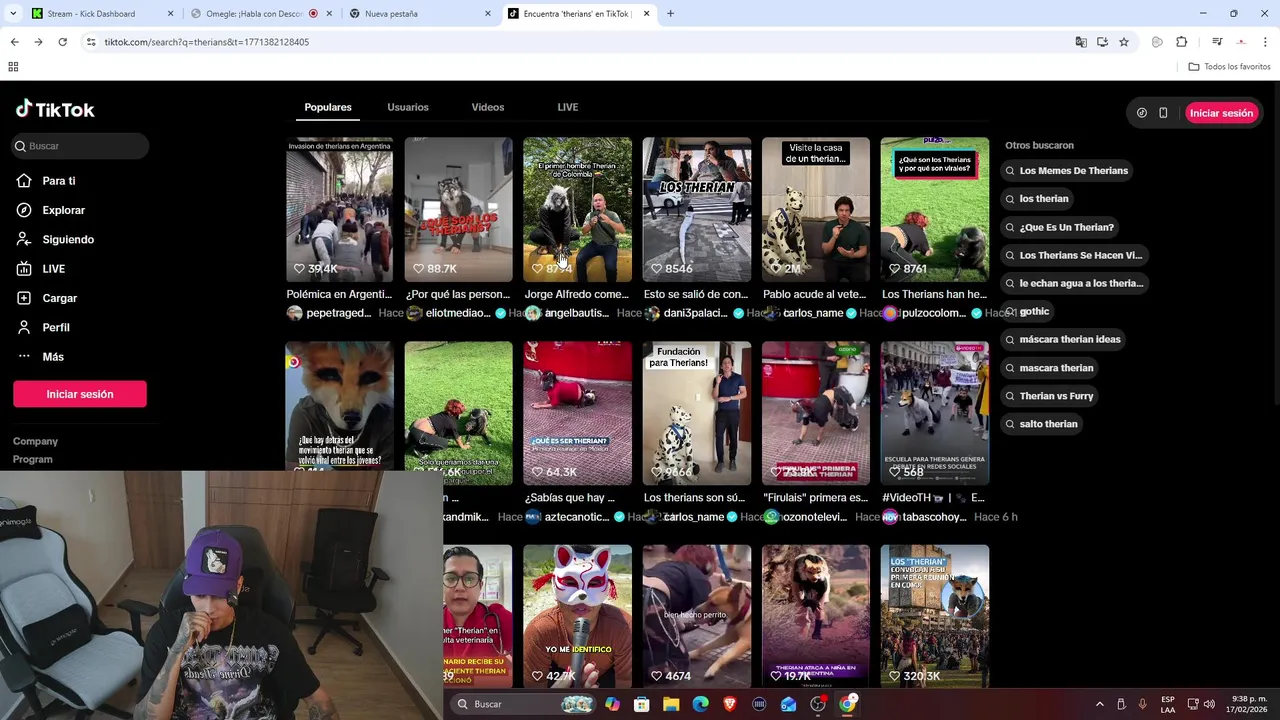Open the Program footer link
Screen dimensions: 1280x720
(x=33, y=459)
